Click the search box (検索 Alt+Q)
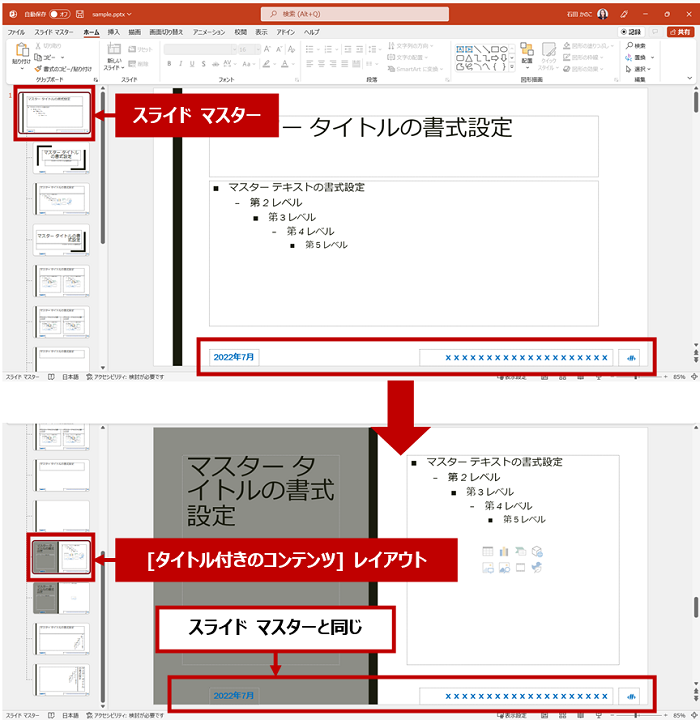 [x=350, y=15]
